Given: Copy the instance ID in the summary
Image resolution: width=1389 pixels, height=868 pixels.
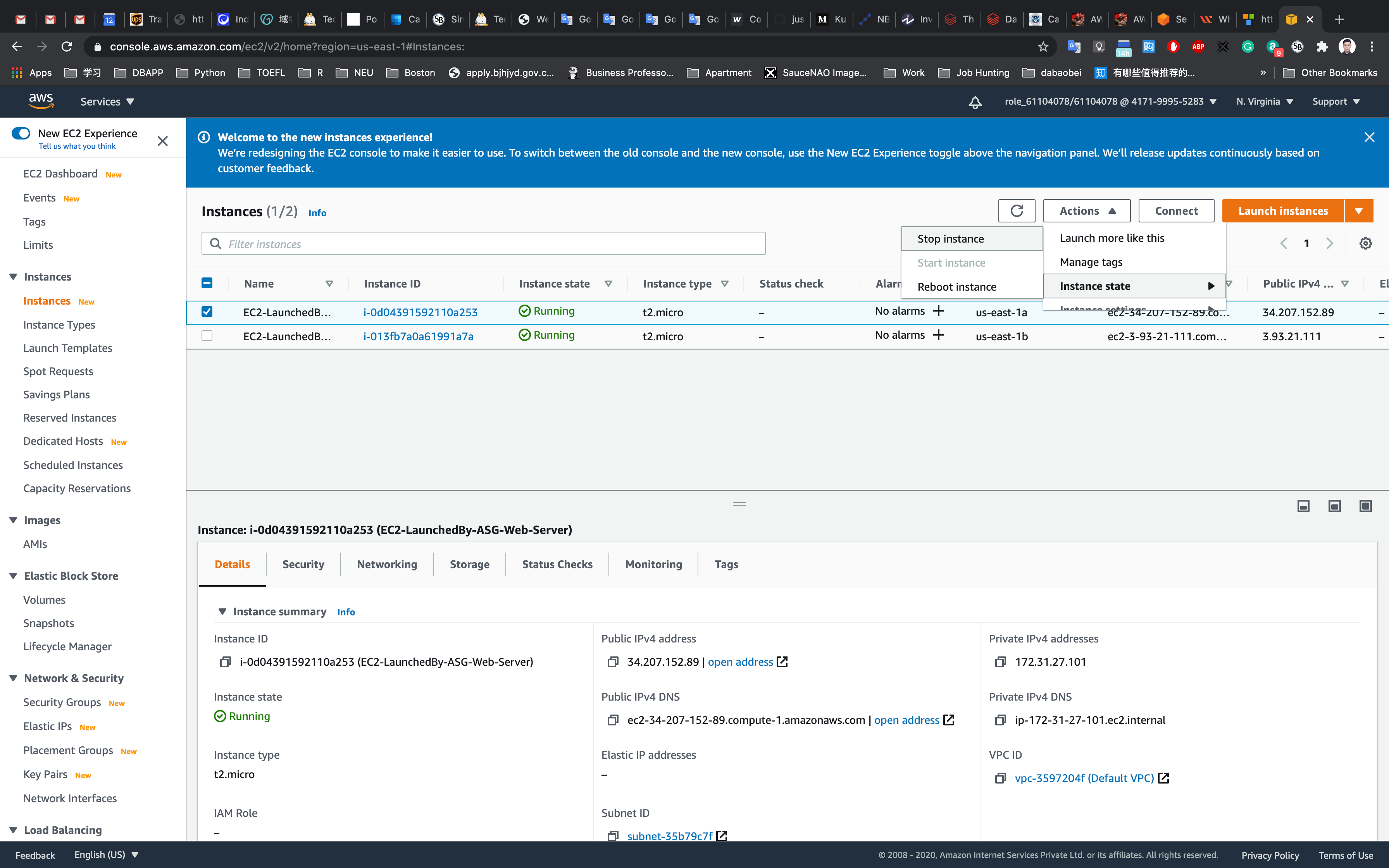Looking at the screenshot, I should pyautogui.click(x=225, y=662).
